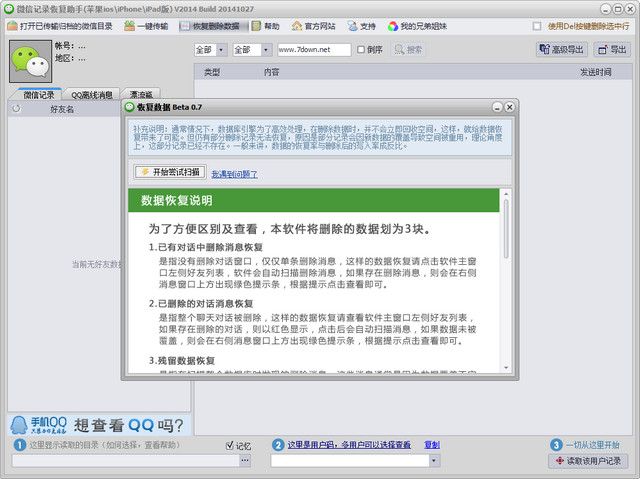The height and width of the screenshot is (479, 640).
Task: Click the dialog vertical scrollbar thumb
Action: click(x=506, y=228)
